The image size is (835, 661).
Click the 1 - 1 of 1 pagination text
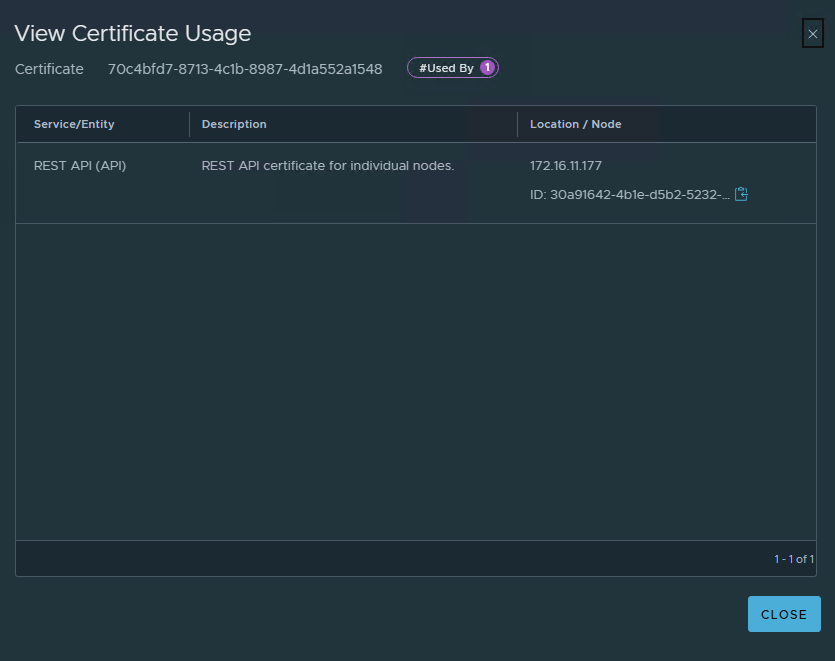coord(793,559)
